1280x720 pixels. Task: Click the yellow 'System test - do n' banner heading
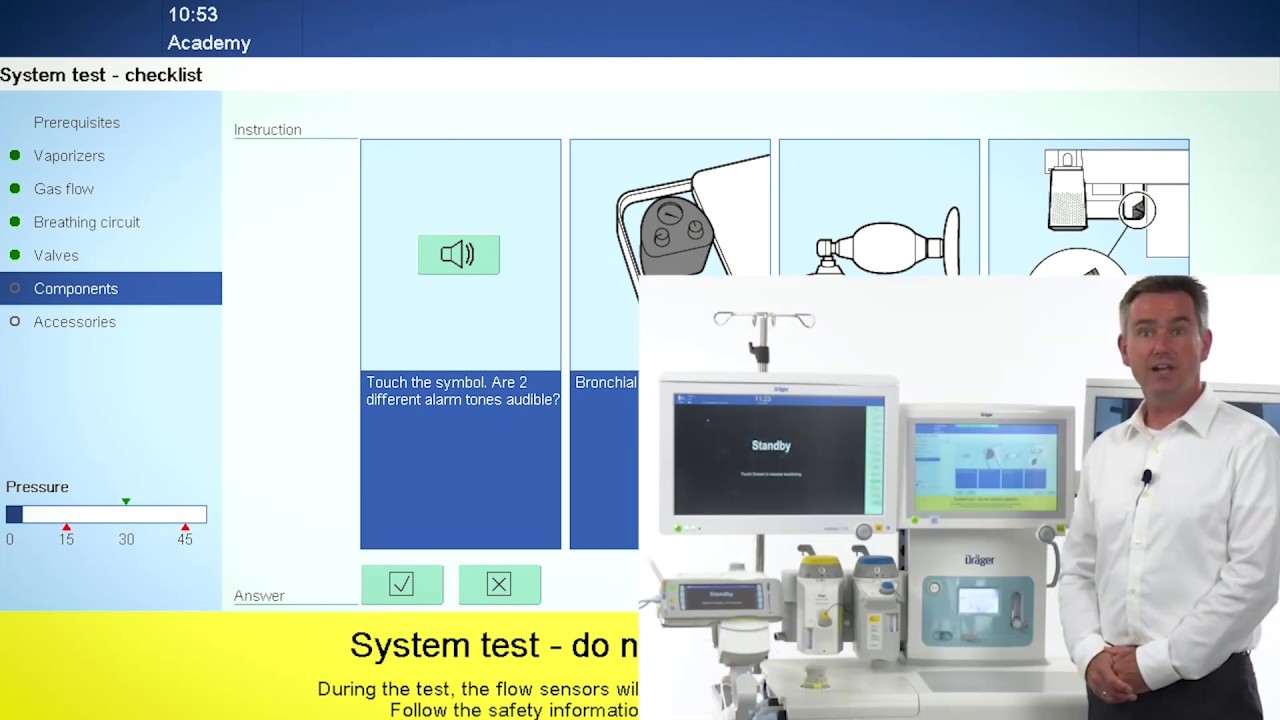click(494, 645)
